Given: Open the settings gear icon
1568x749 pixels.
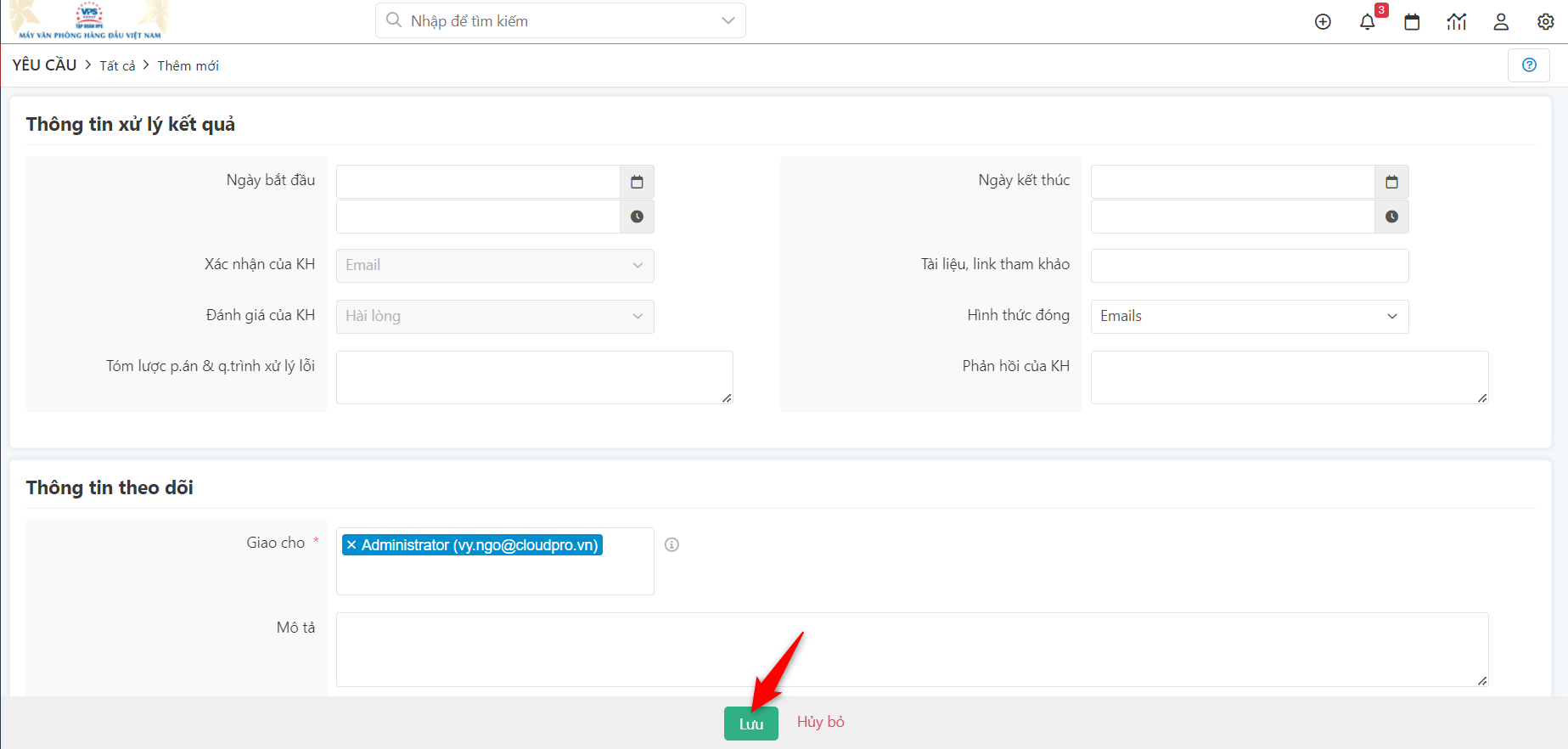Looking at the screenshot, I should 1546,22.
